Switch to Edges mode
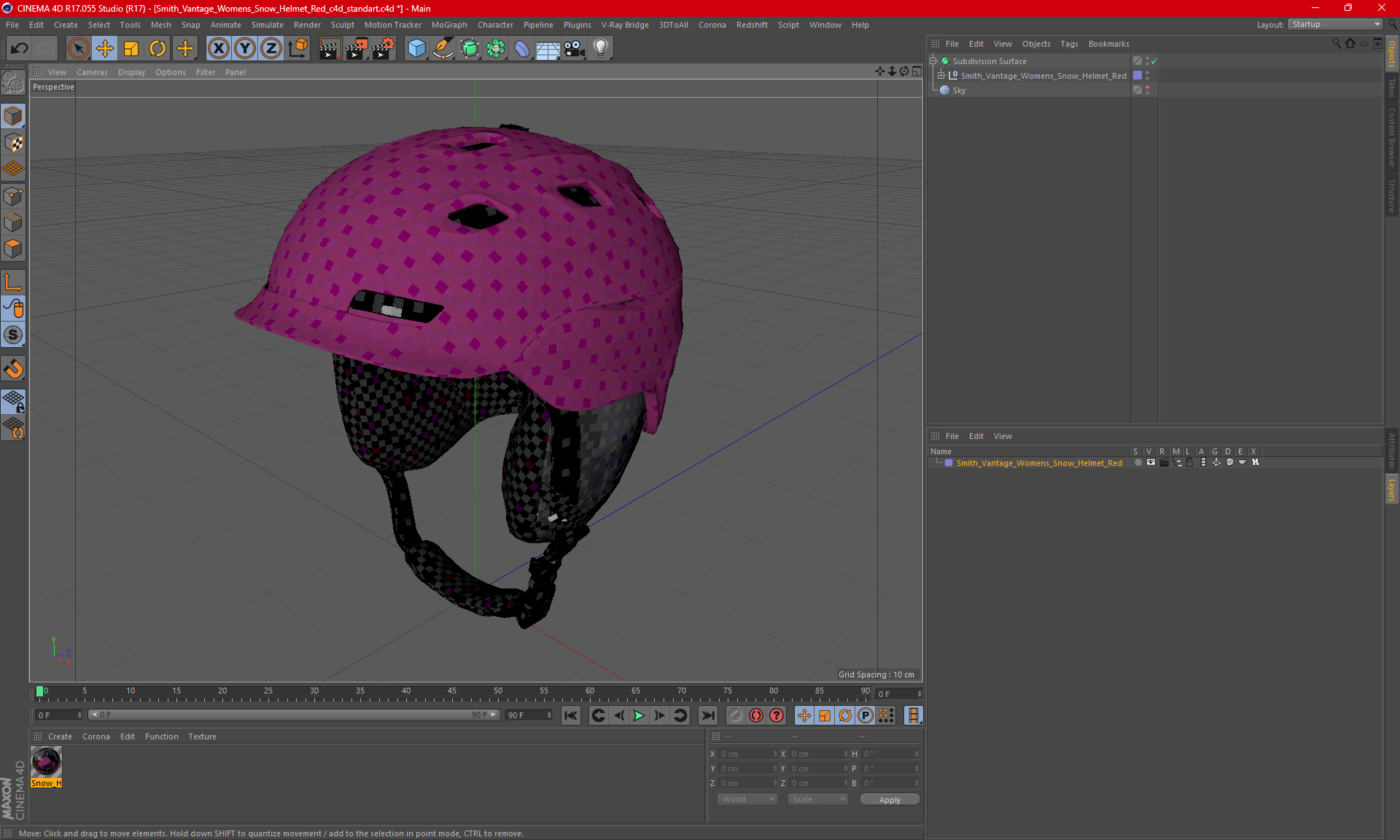 pos(13,222)
